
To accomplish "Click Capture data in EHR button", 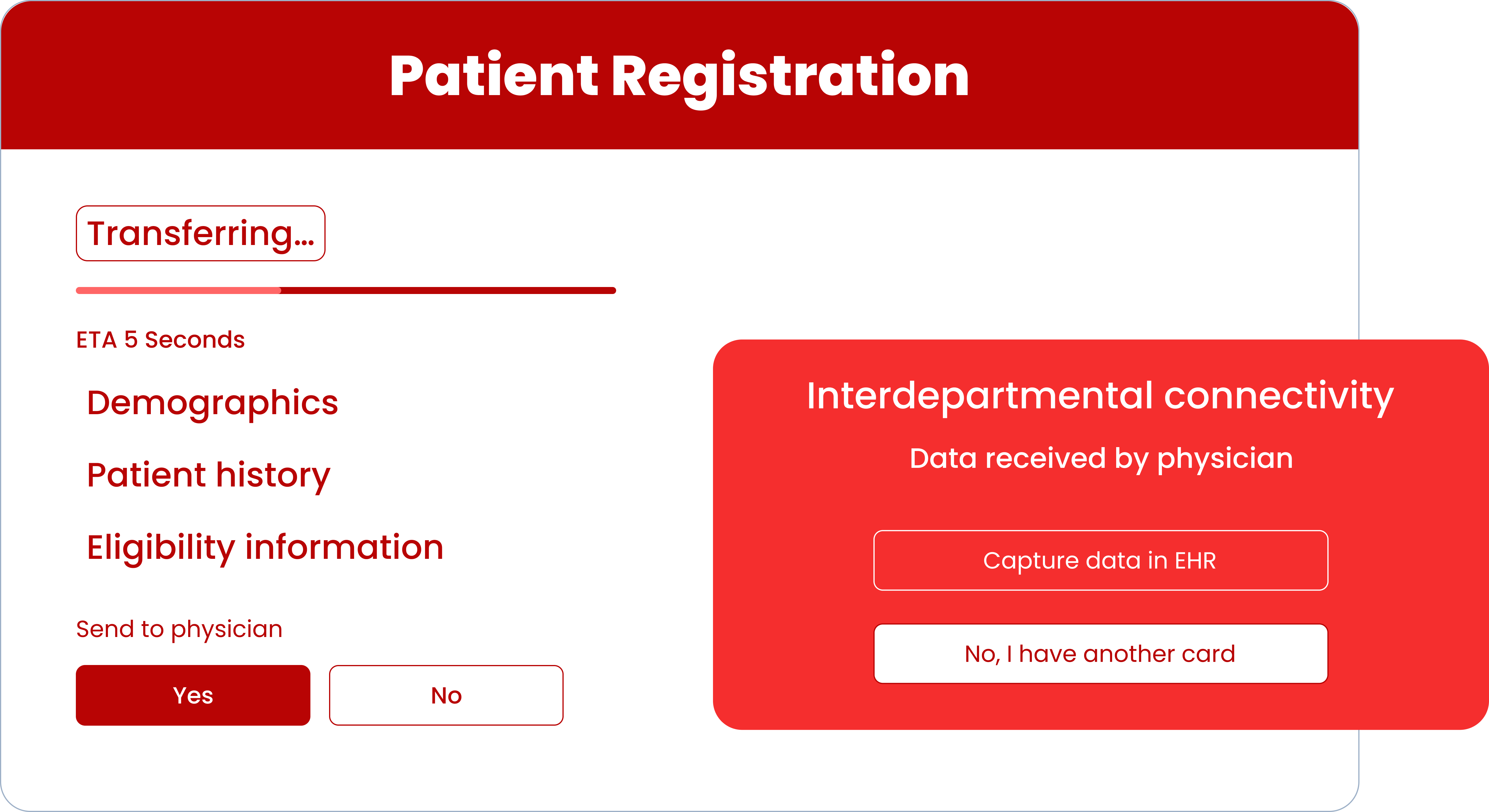I will tap(1101, 560).
